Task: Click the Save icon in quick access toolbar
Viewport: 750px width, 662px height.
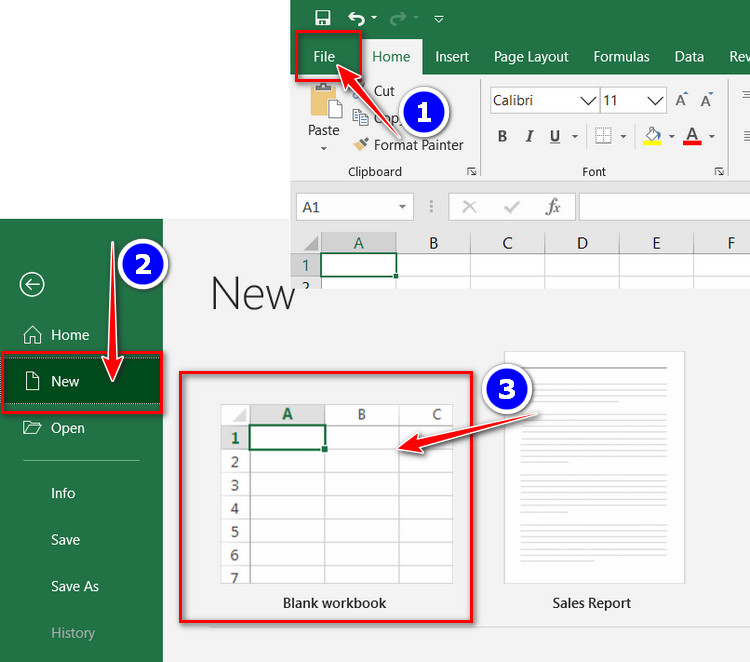Action: [322, 17]
